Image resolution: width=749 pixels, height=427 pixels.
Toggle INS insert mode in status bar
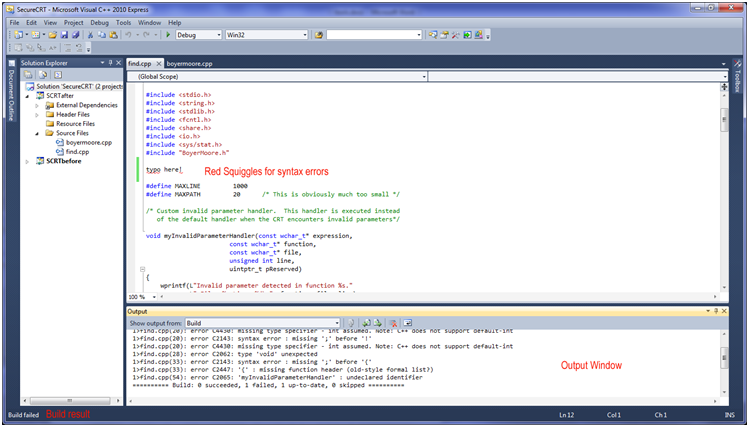[x=729, y=415]
